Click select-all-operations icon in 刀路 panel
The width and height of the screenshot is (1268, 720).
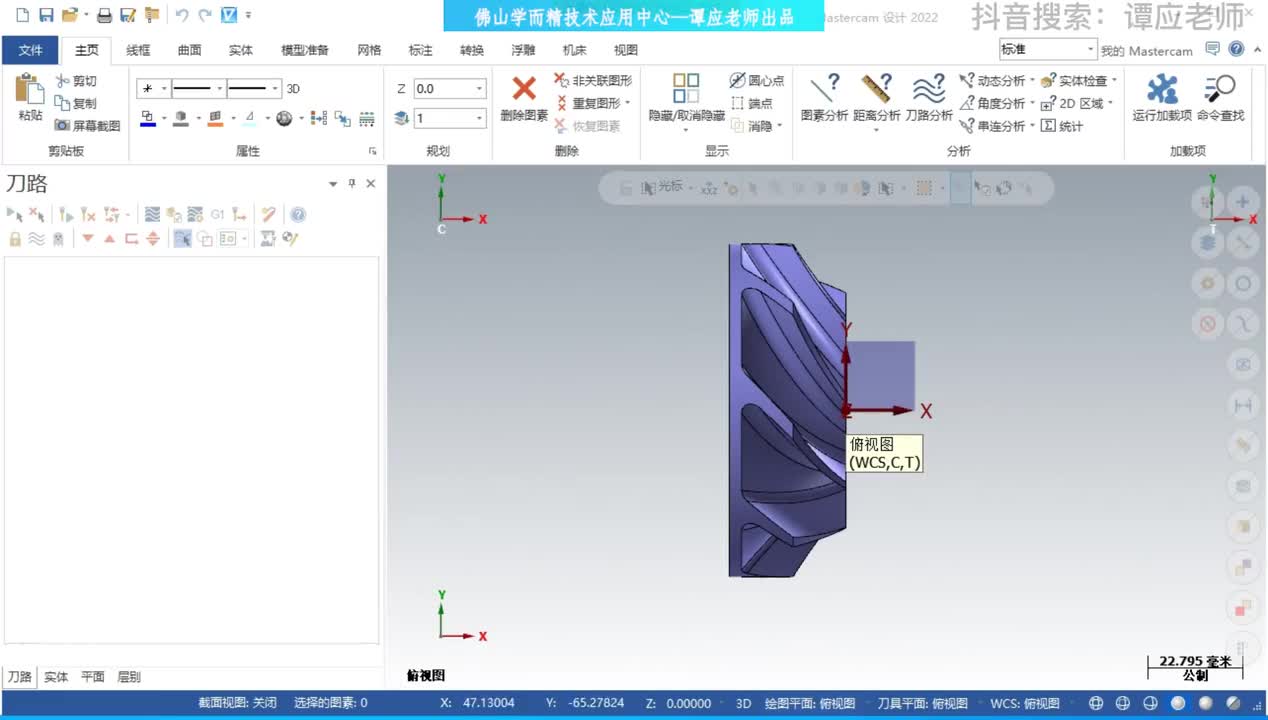(x=14, y=214)
